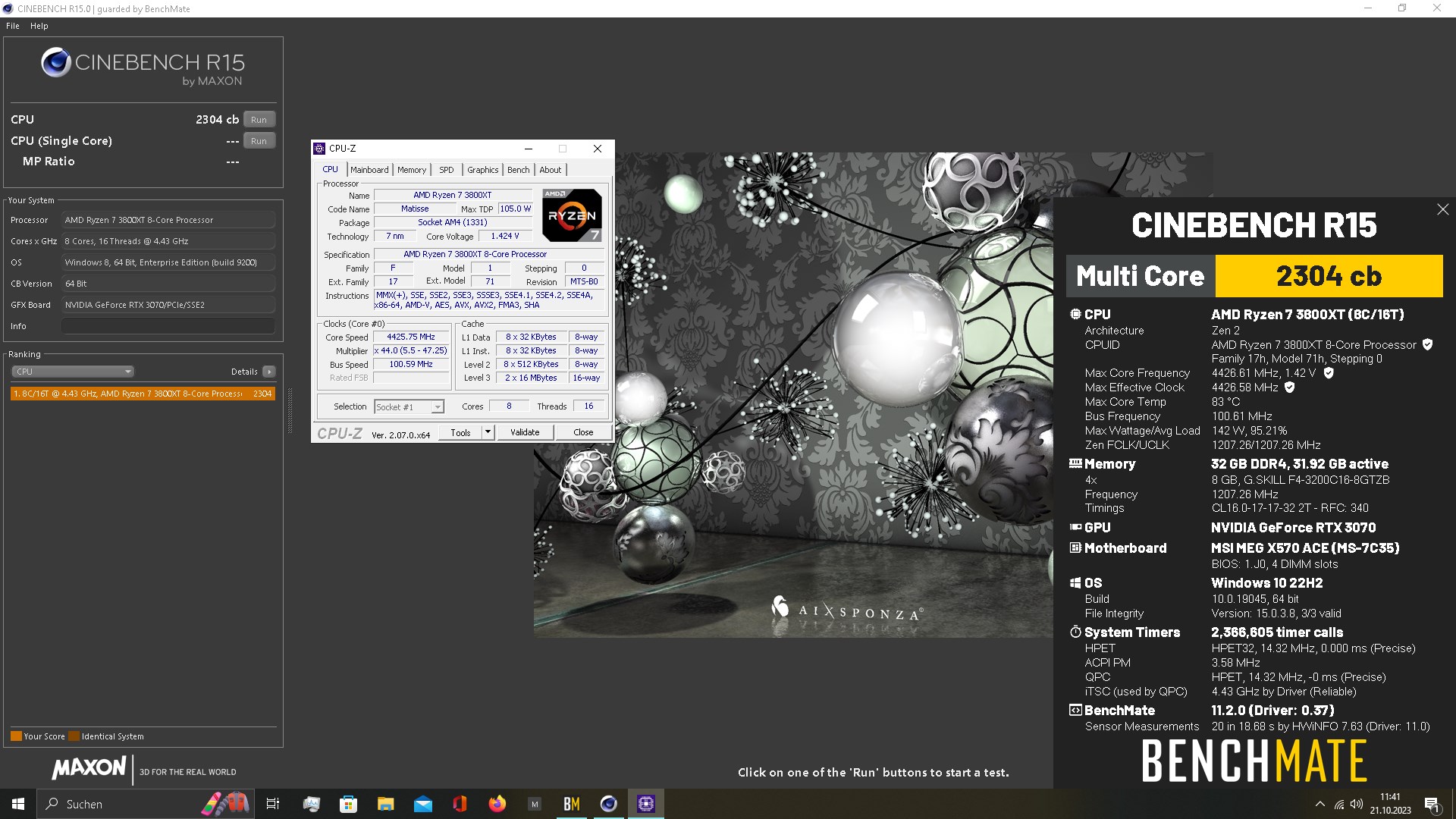Click the Info input field in Your System

point(168,326)
